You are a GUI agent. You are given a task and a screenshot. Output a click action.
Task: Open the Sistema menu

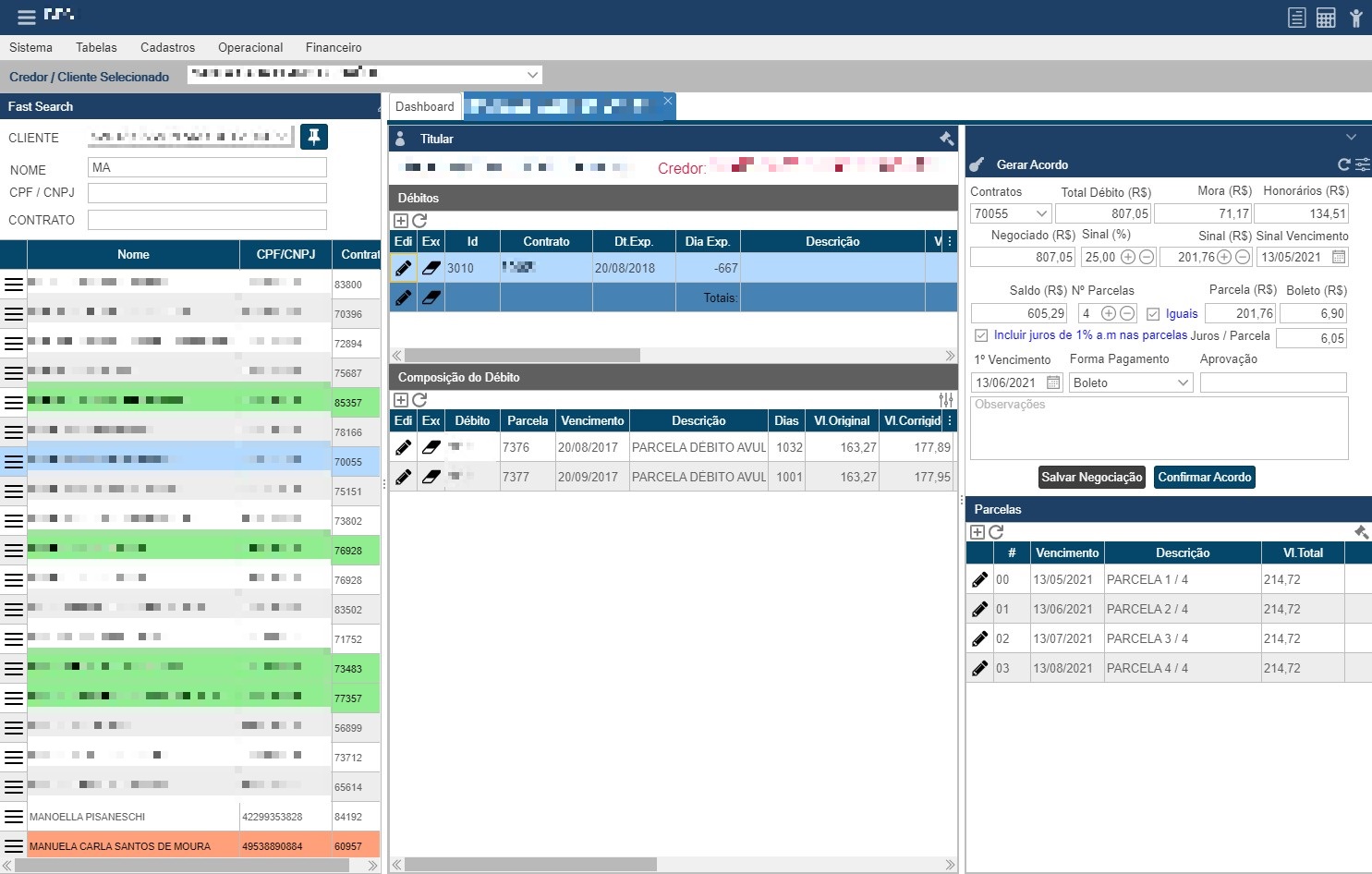[30, 47]
